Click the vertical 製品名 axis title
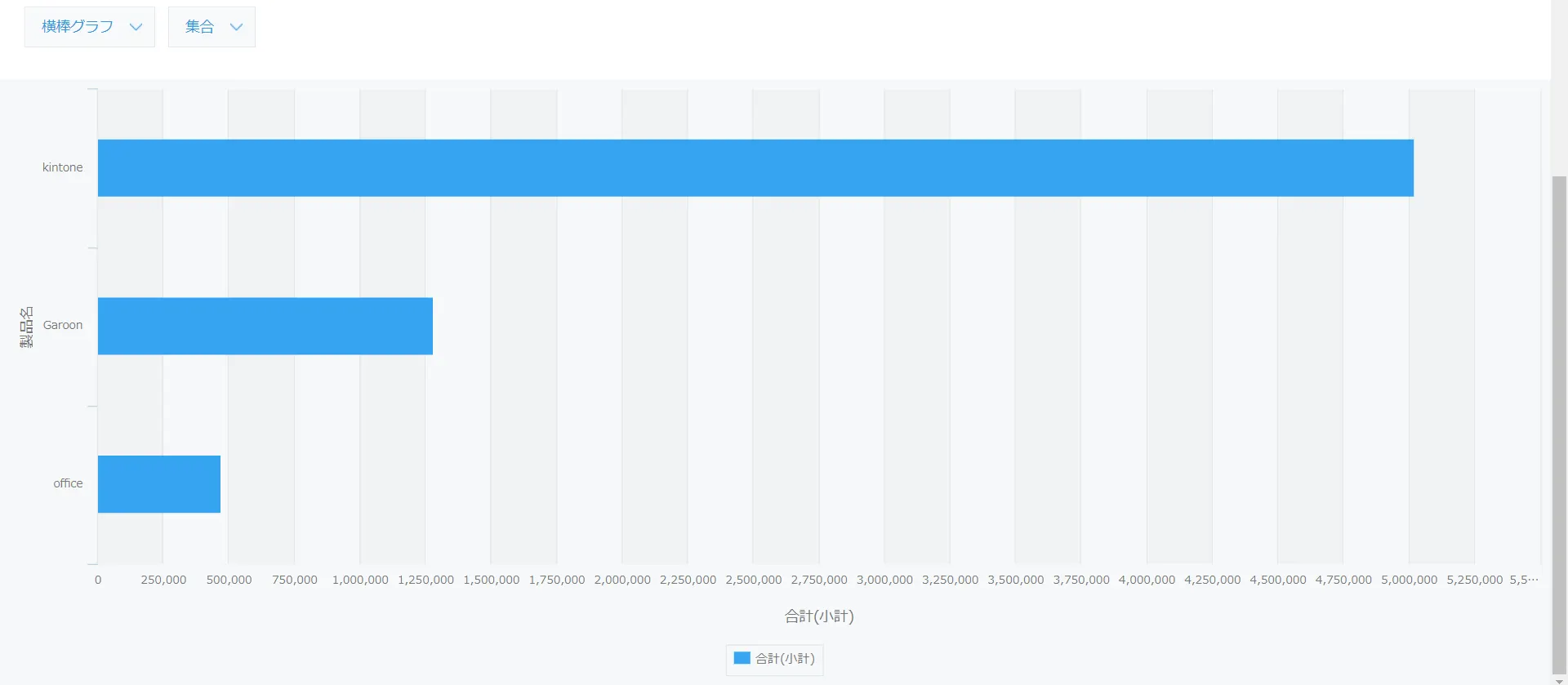 point(26,327)
